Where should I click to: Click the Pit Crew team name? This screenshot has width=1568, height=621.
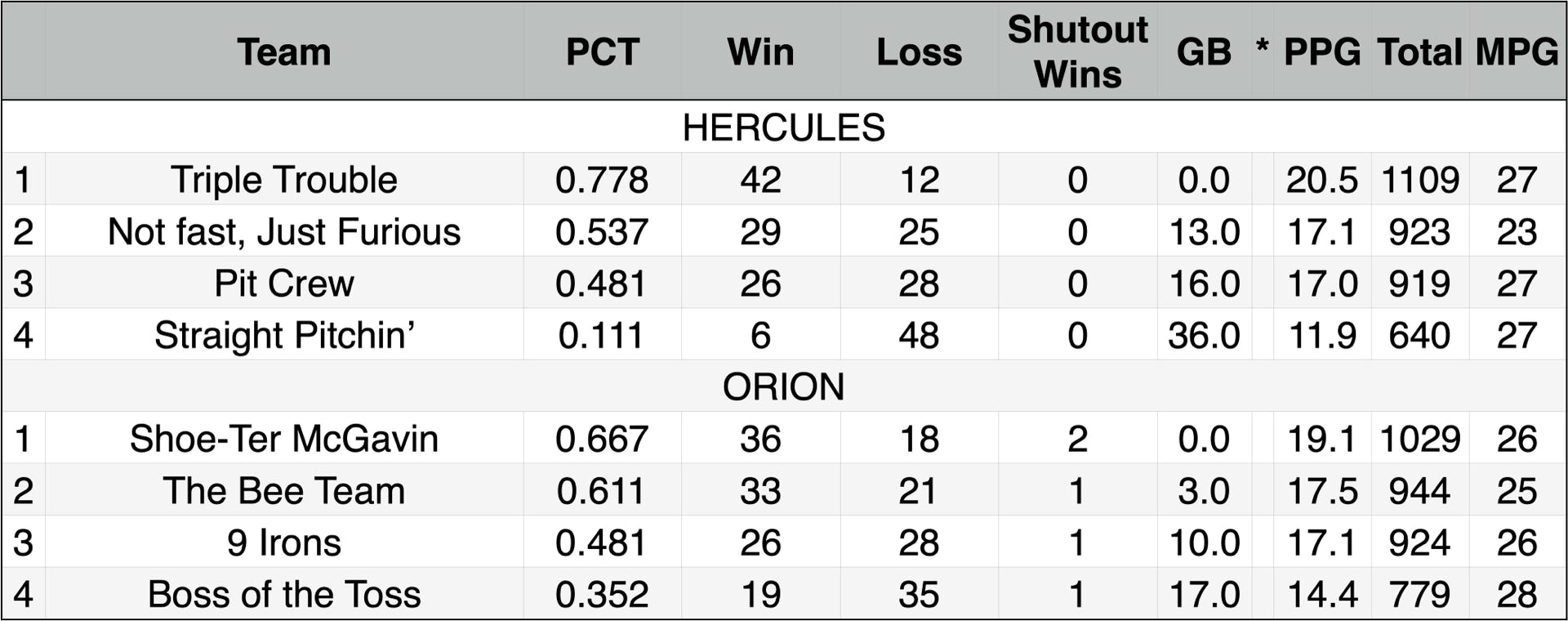[x=283, y=284]
